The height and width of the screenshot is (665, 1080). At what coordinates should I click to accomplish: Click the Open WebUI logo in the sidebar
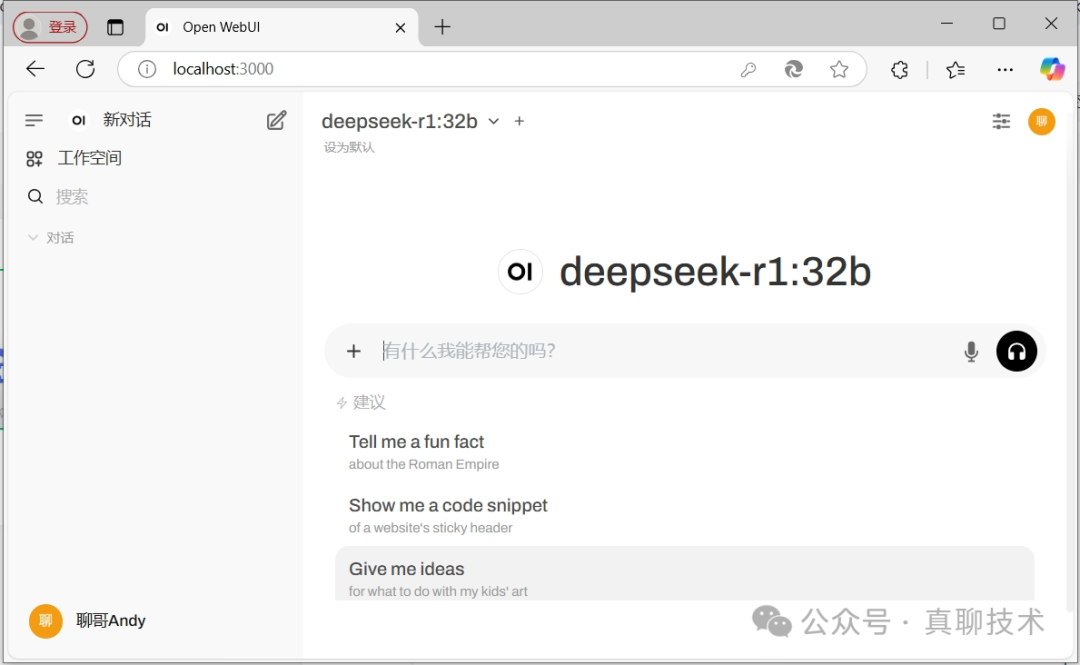click(x=78, y=119)
